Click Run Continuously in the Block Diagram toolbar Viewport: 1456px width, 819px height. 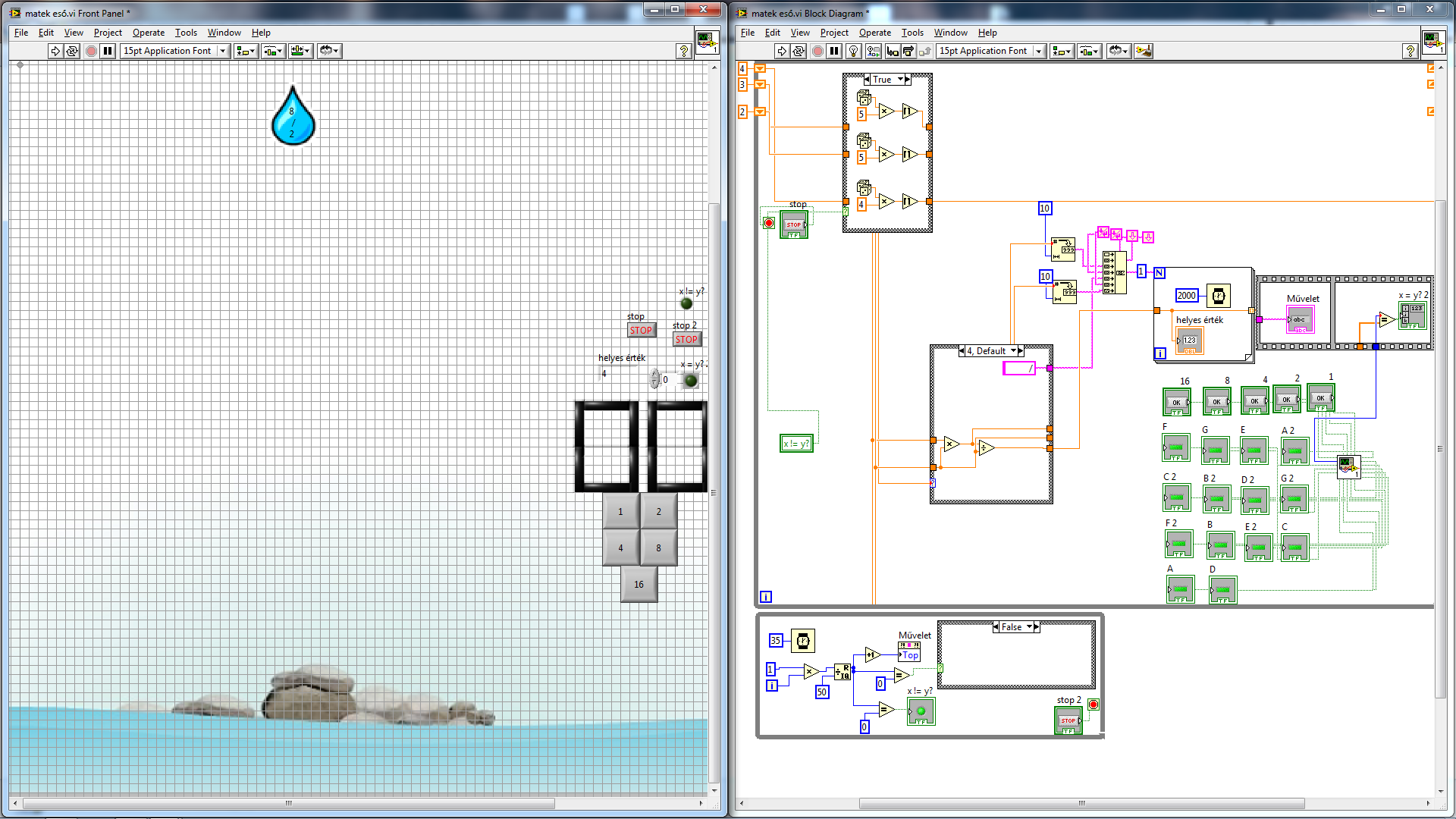click(799, 51)
